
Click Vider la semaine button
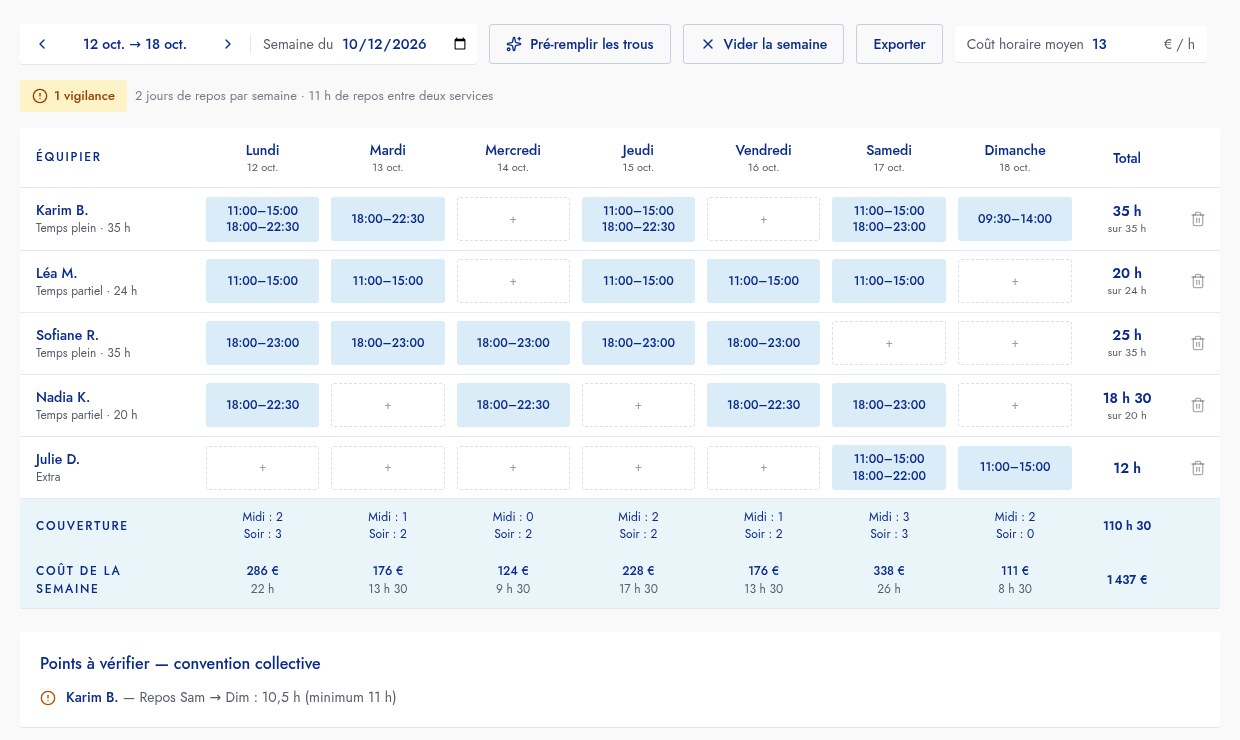[x=763, y=44]
